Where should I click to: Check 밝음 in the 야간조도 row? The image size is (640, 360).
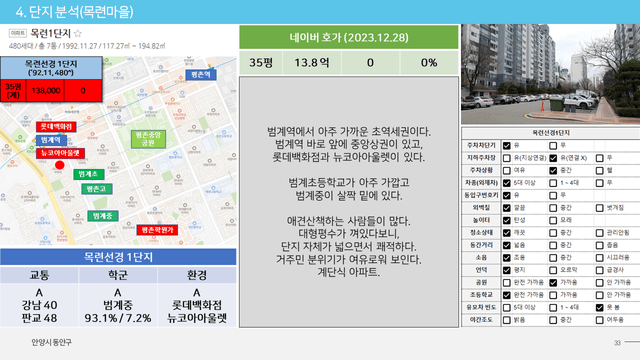tap(507, 320)
